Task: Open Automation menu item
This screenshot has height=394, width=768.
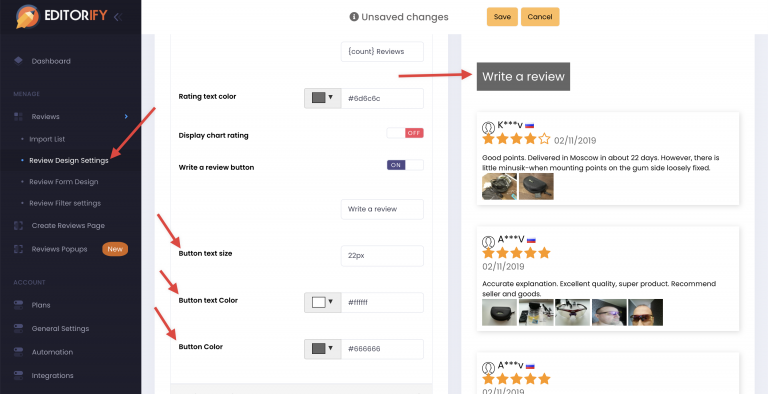Action: coord(52,352)
